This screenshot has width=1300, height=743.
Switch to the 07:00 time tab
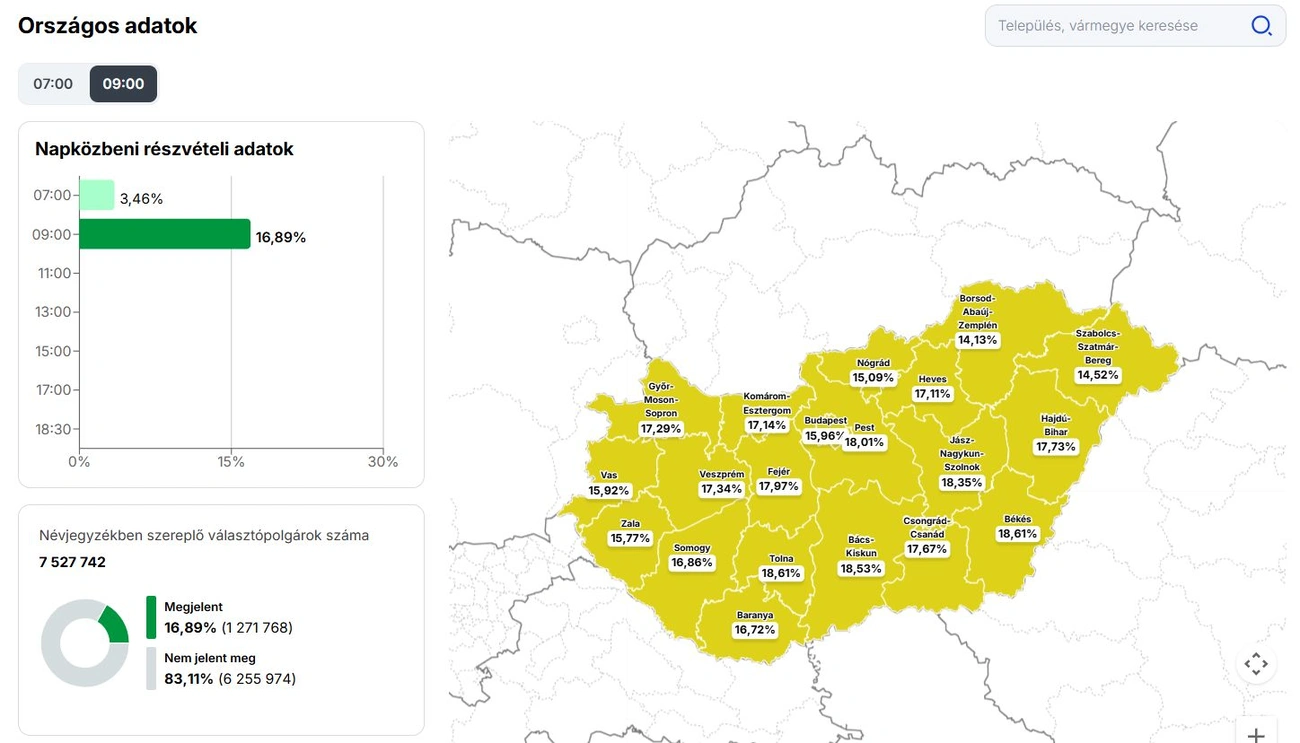(x=53, y=84)
